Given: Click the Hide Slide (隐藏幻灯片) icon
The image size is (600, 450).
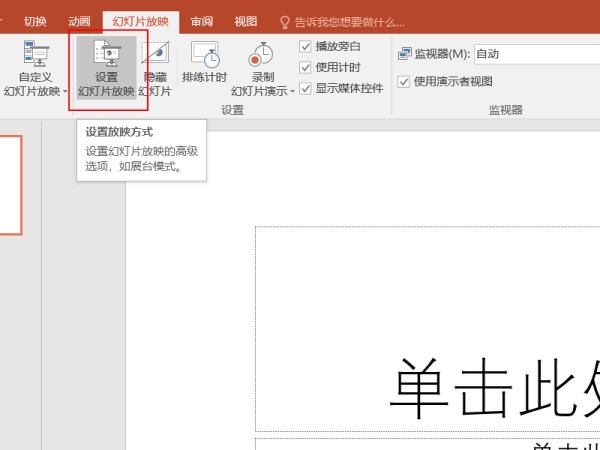Looking at the screenshot, I should click(155, 55).
